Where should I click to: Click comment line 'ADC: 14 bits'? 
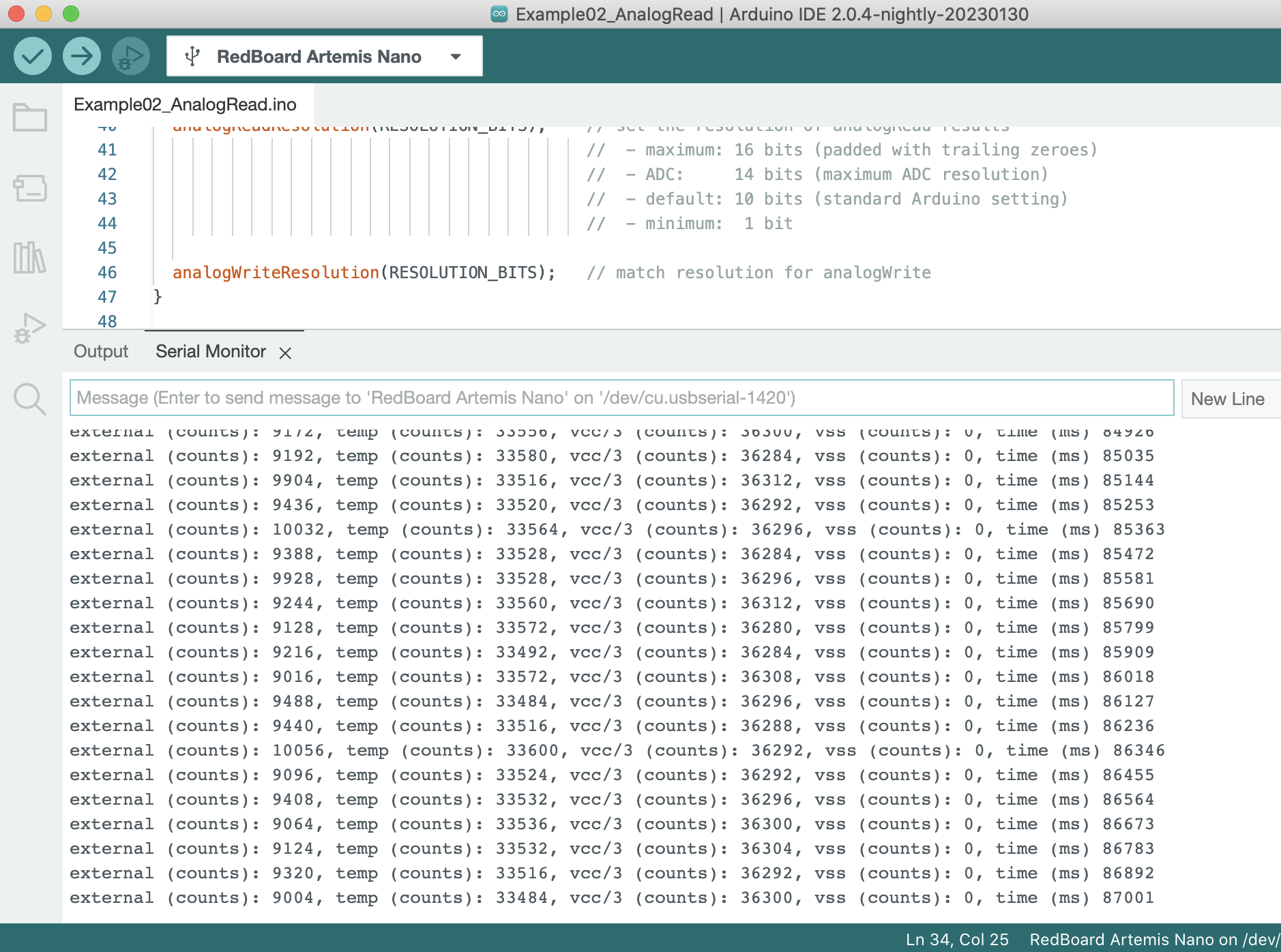pyautogui.click(x=817, y=175)
